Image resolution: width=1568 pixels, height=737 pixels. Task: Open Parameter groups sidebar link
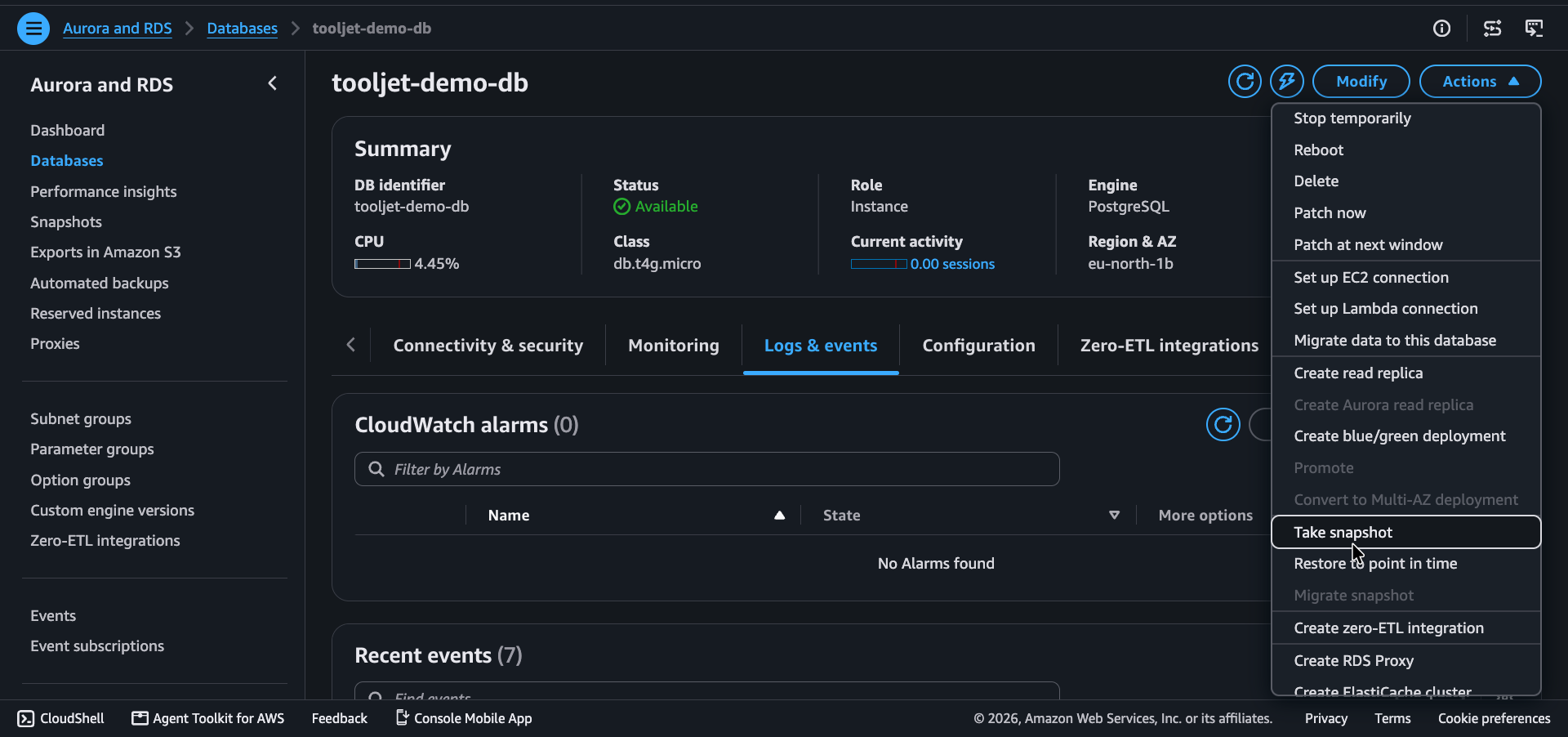pyautogui.click(x=92, y=449)
